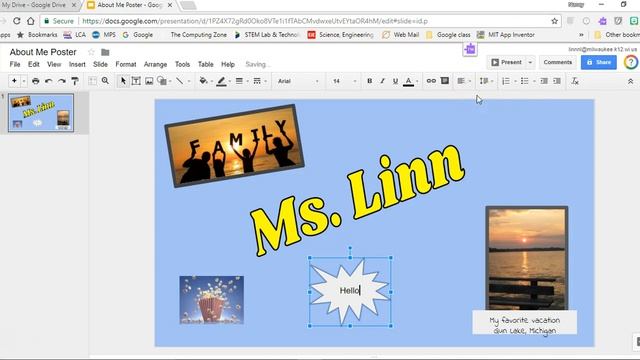Open the text alignment dropdown
Screen dimensions: 640x360
[x=463, y=81]
